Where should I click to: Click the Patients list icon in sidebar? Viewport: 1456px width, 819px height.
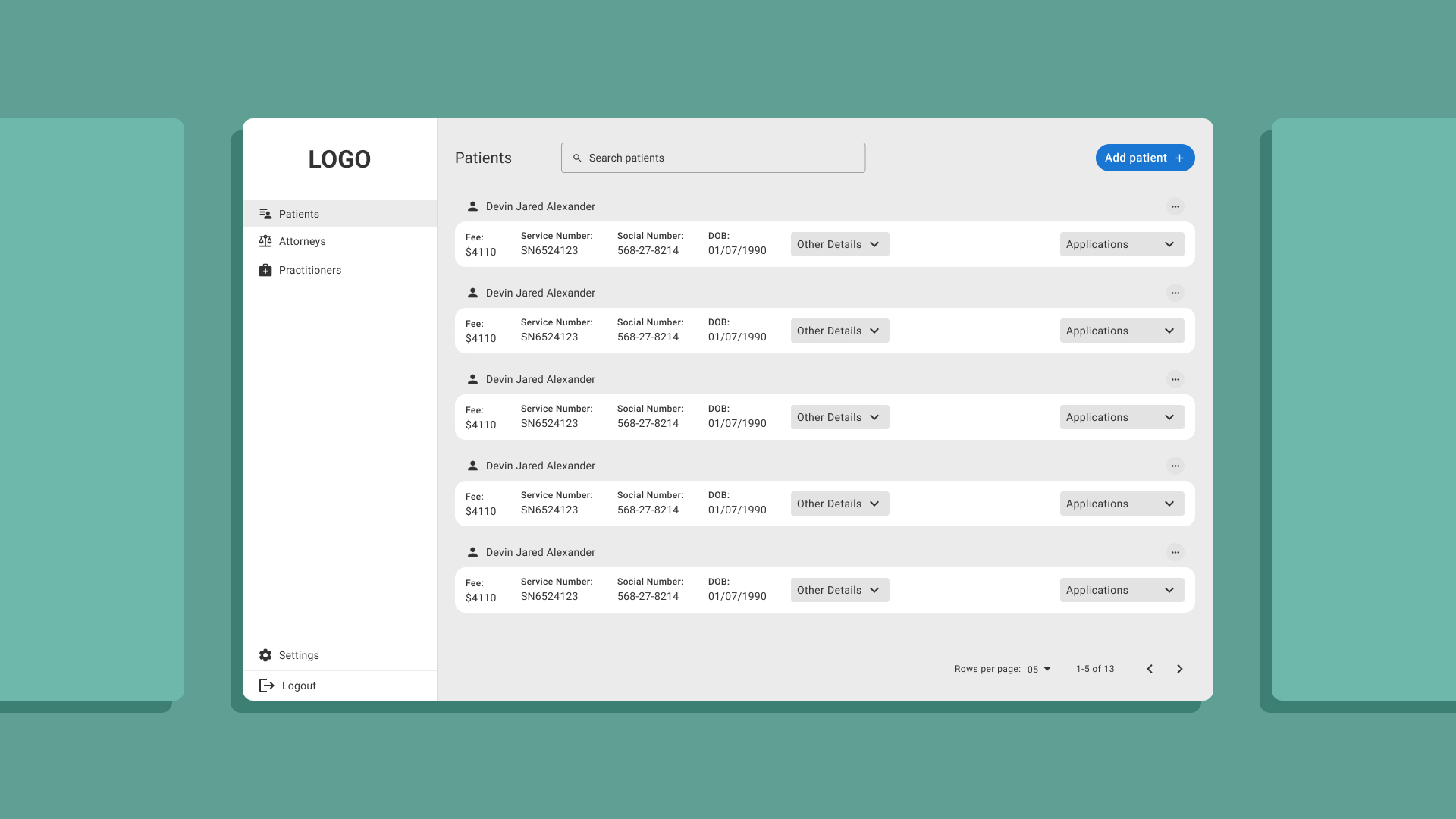265,214
